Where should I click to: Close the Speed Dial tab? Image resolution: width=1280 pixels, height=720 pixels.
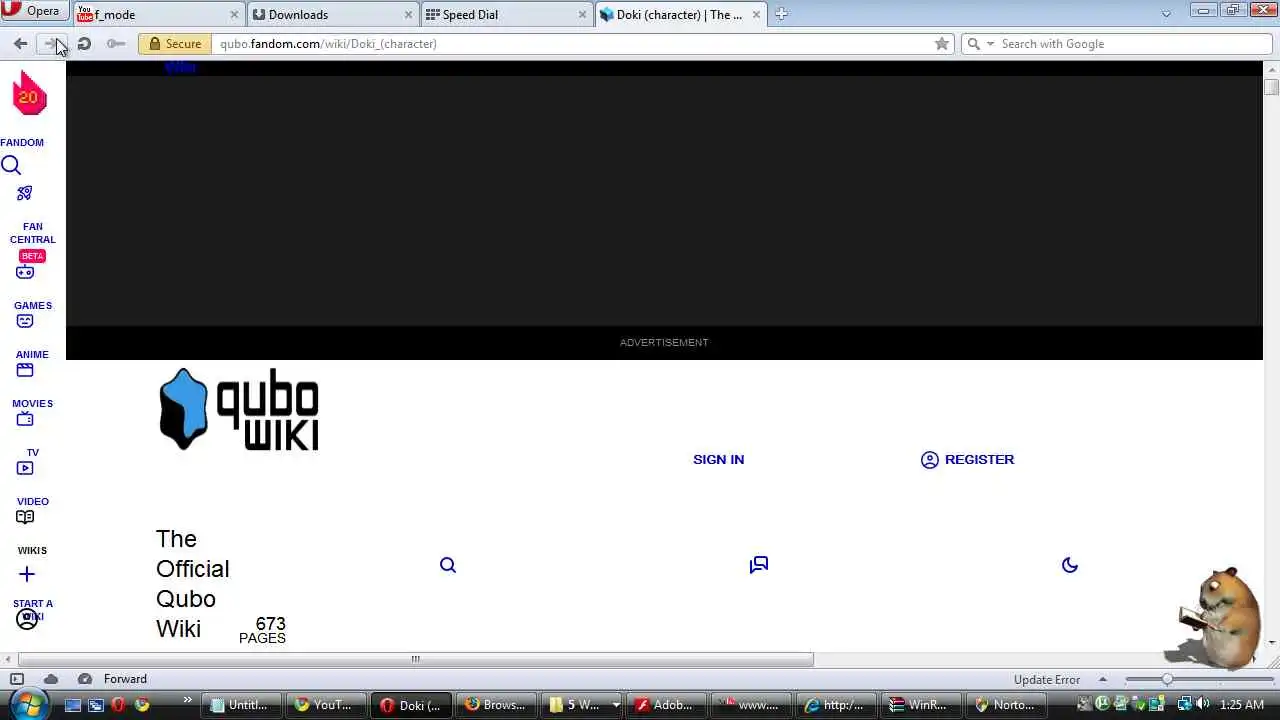[583, 14]
